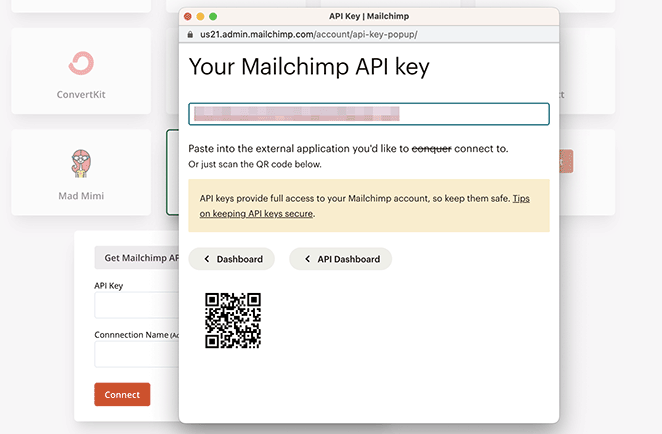
Task: Minimize the API Key popup window
Action: tap(201, 16)
